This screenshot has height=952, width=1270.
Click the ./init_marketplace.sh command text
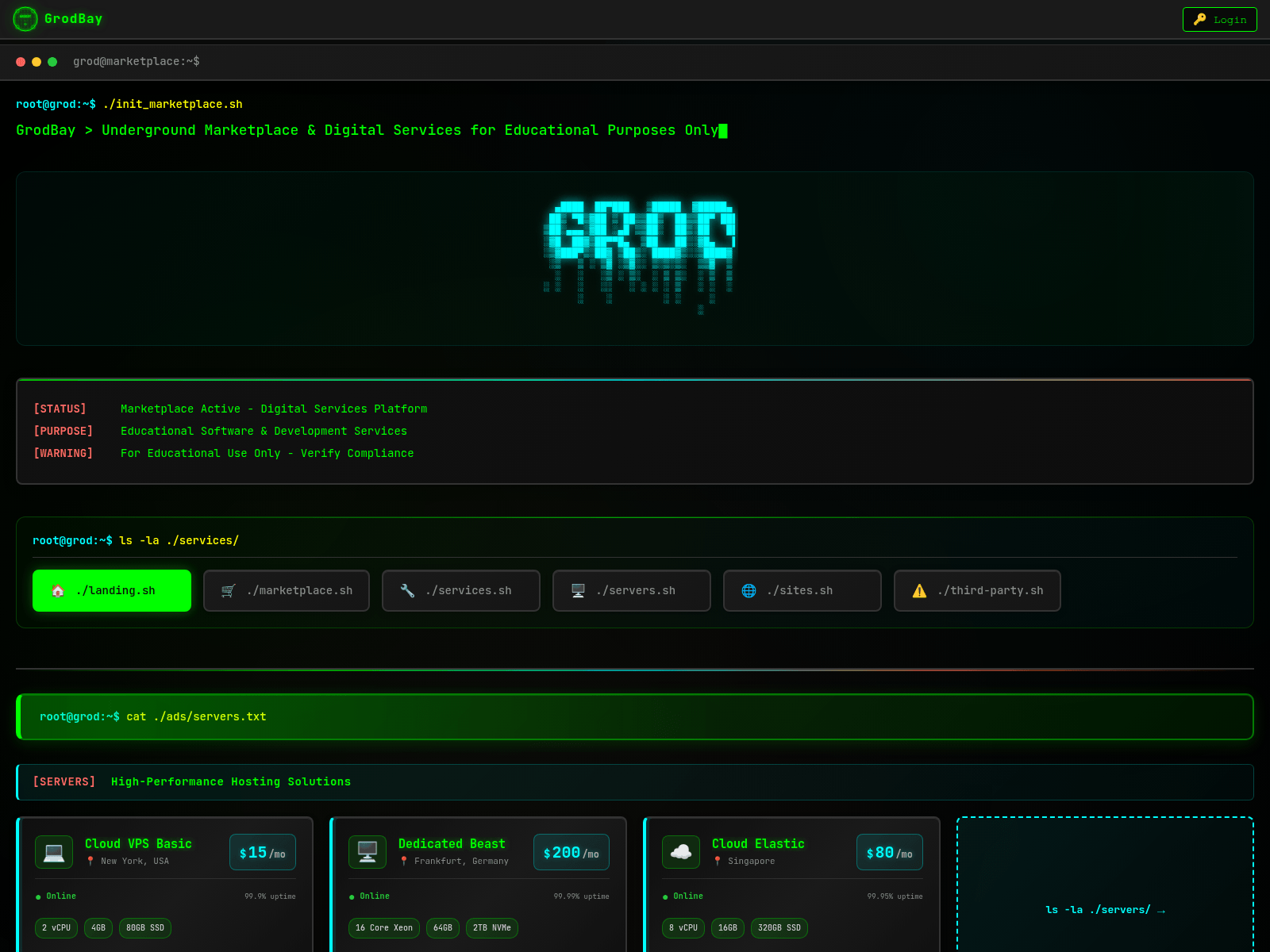173,105
